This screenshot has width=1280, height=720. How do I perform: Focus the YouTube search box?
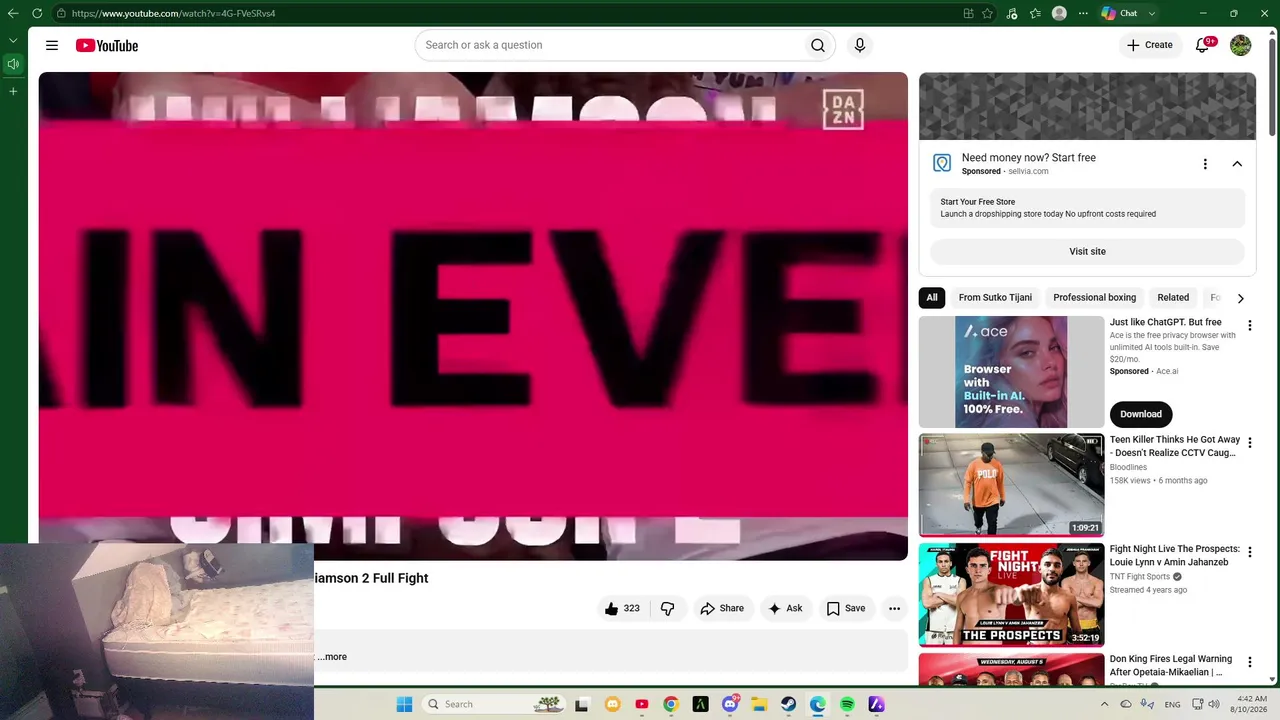pos(609,45)
